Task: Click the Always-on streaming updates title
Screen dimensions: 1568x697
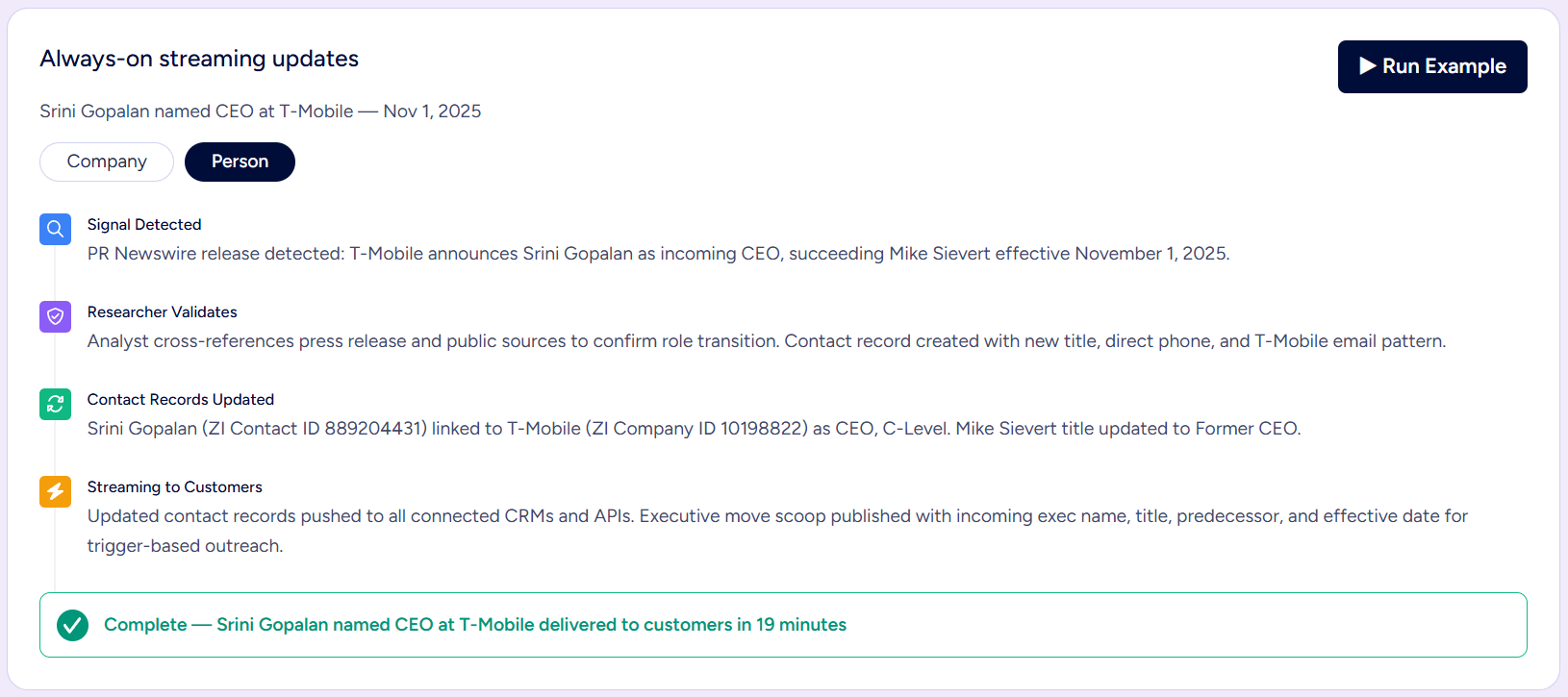Action: 199,59
